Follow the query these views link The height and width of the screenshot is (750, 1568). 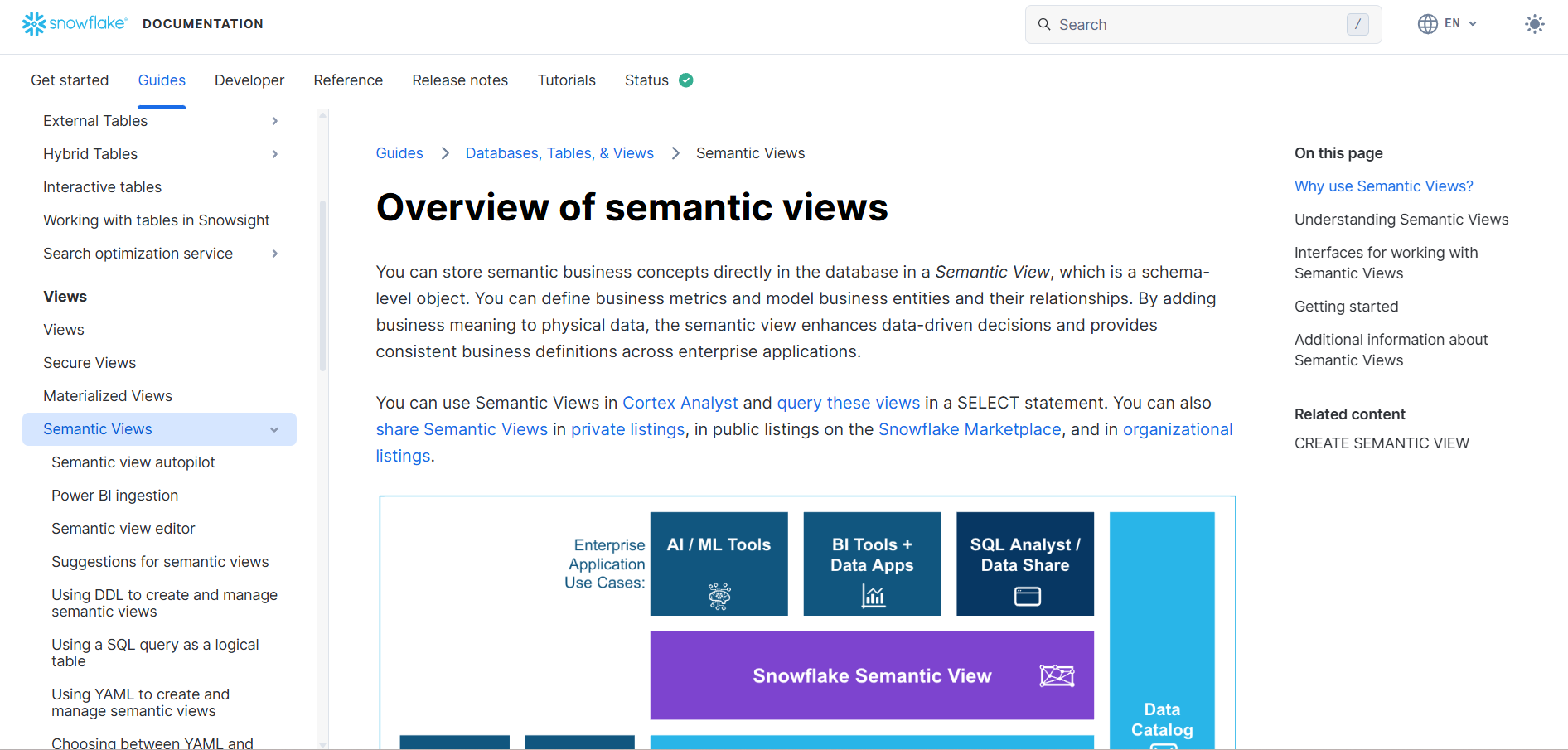pyautogui.click(x=849, y=403)
